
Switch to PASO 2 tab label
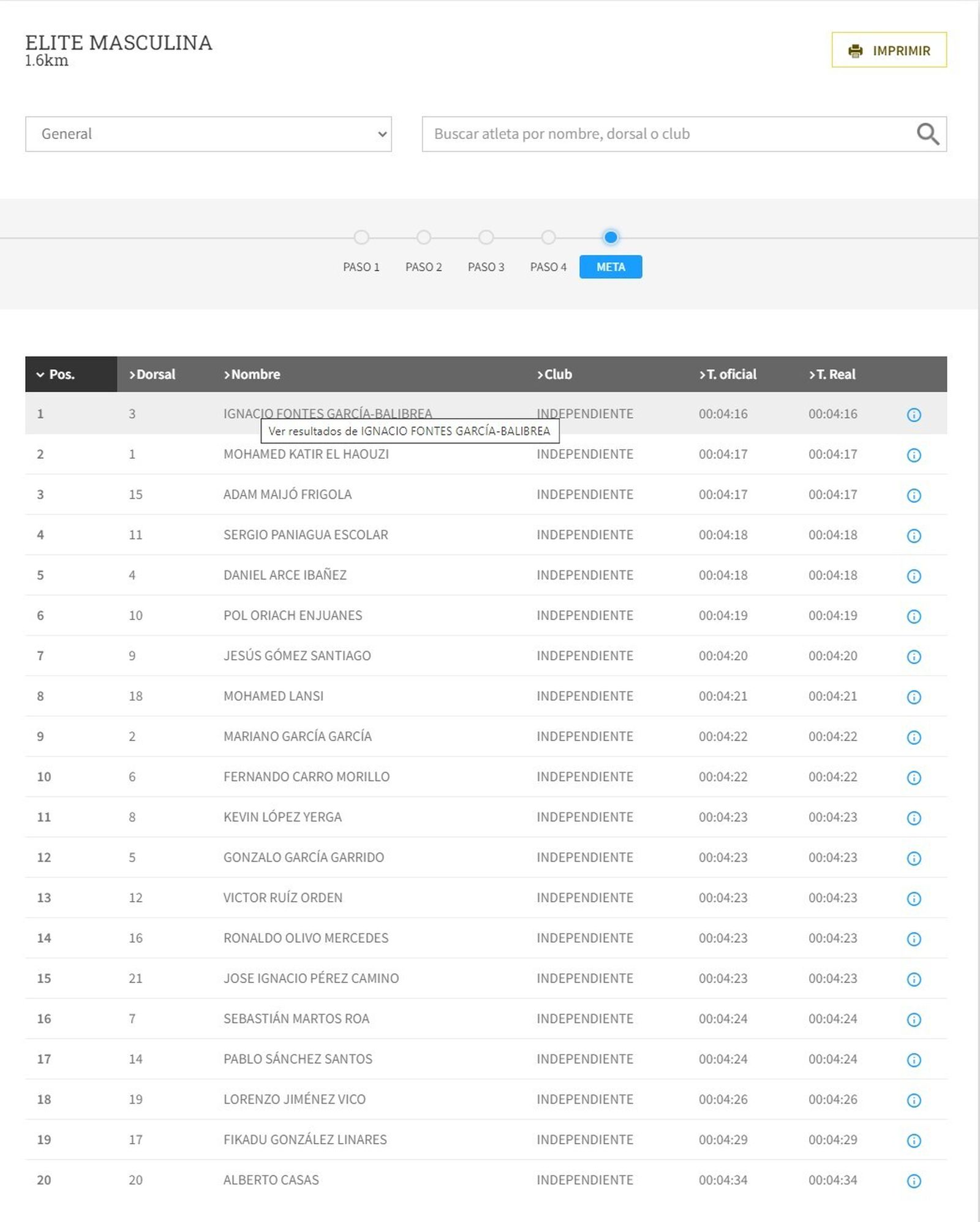[423, 267]
